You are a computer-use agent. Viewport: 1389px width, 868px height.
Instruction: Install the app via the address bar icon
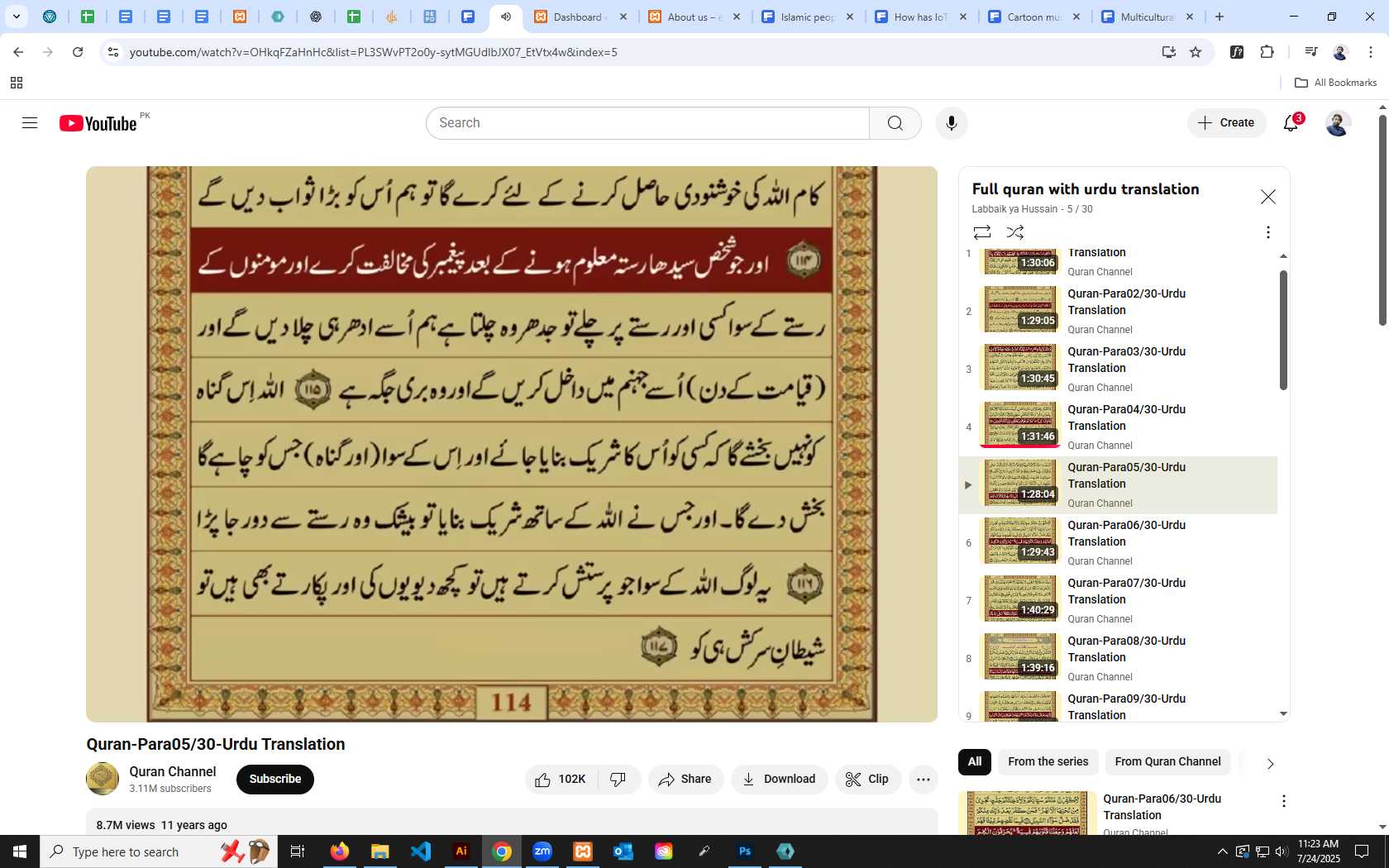pyautogui.click(x=1168, y=52)
